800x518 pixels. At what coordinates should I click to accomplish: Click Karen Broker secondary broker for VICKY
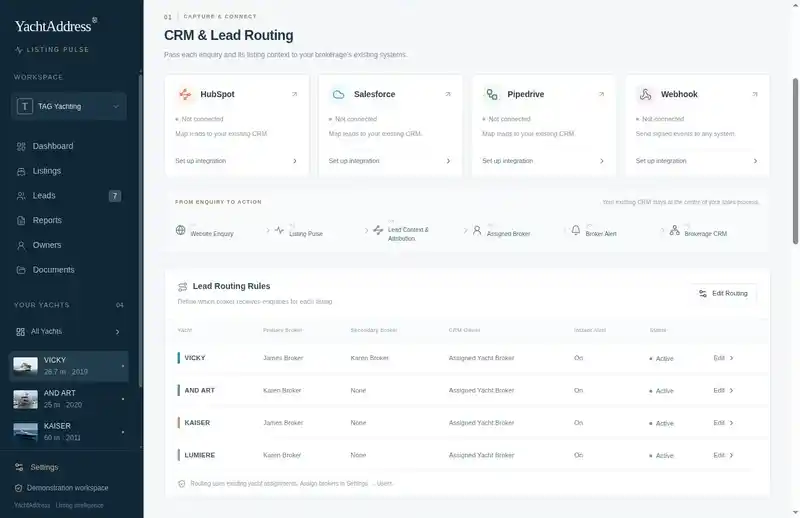click(x=369, y=358)
